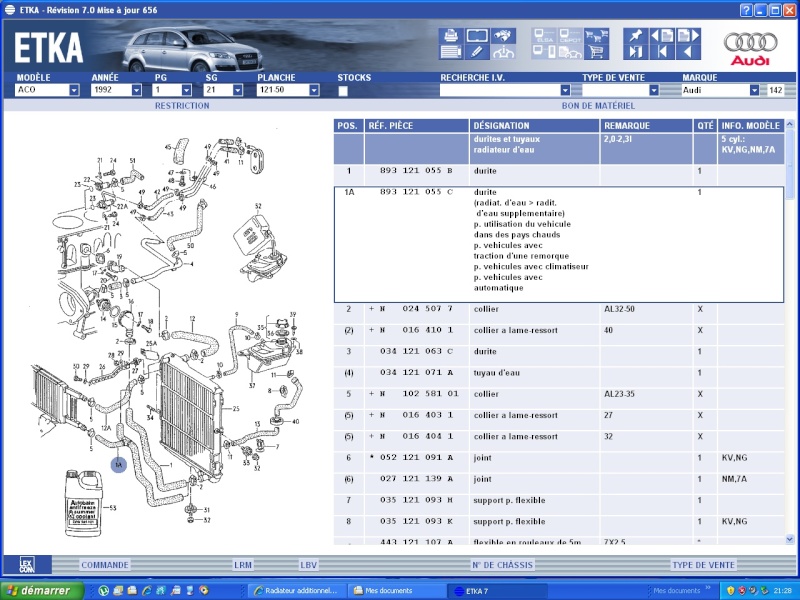The image size is (800, 600).
Task: Click the antifreeze bottle part in the diagram
Action: tap(84, 503)
